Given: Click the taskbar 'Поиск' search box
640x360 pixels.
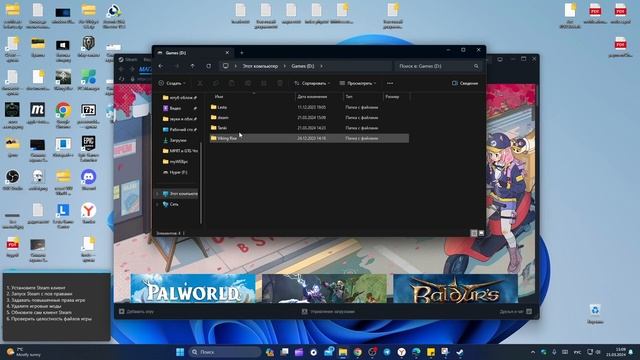Looking at the screenshot, I should (224, 352).
